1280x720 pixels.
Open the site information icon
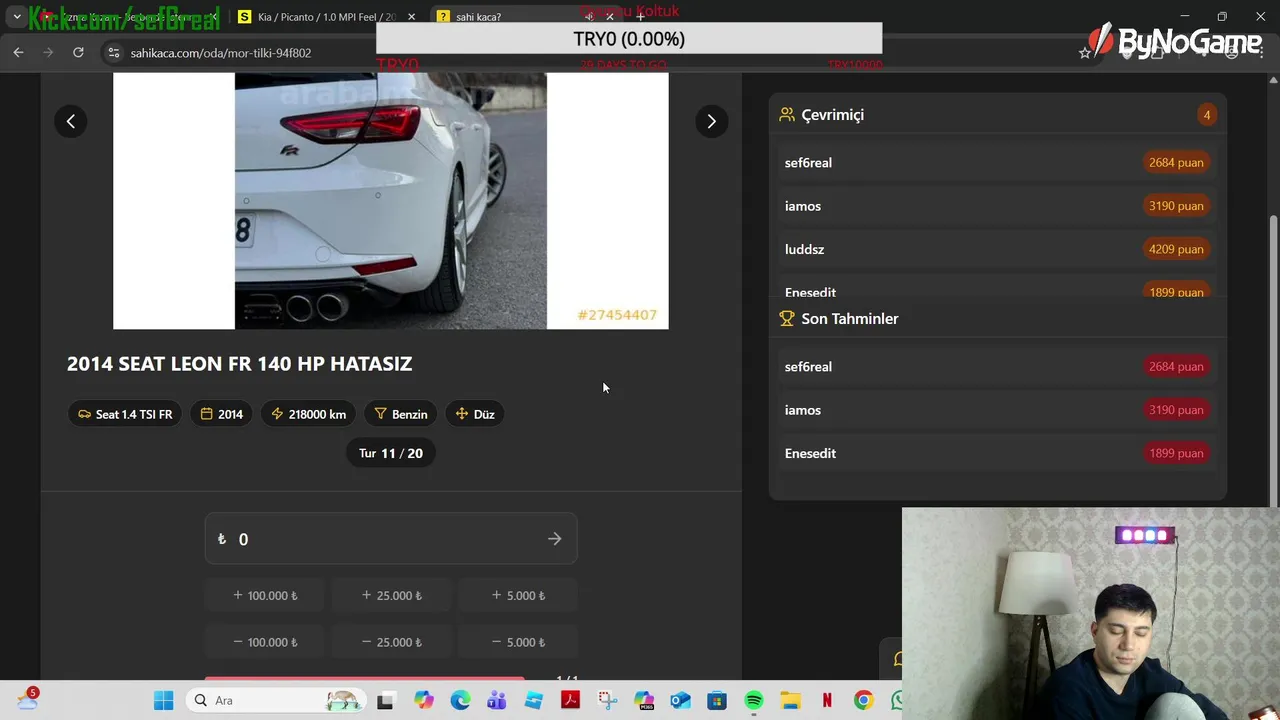click(113, 53)
